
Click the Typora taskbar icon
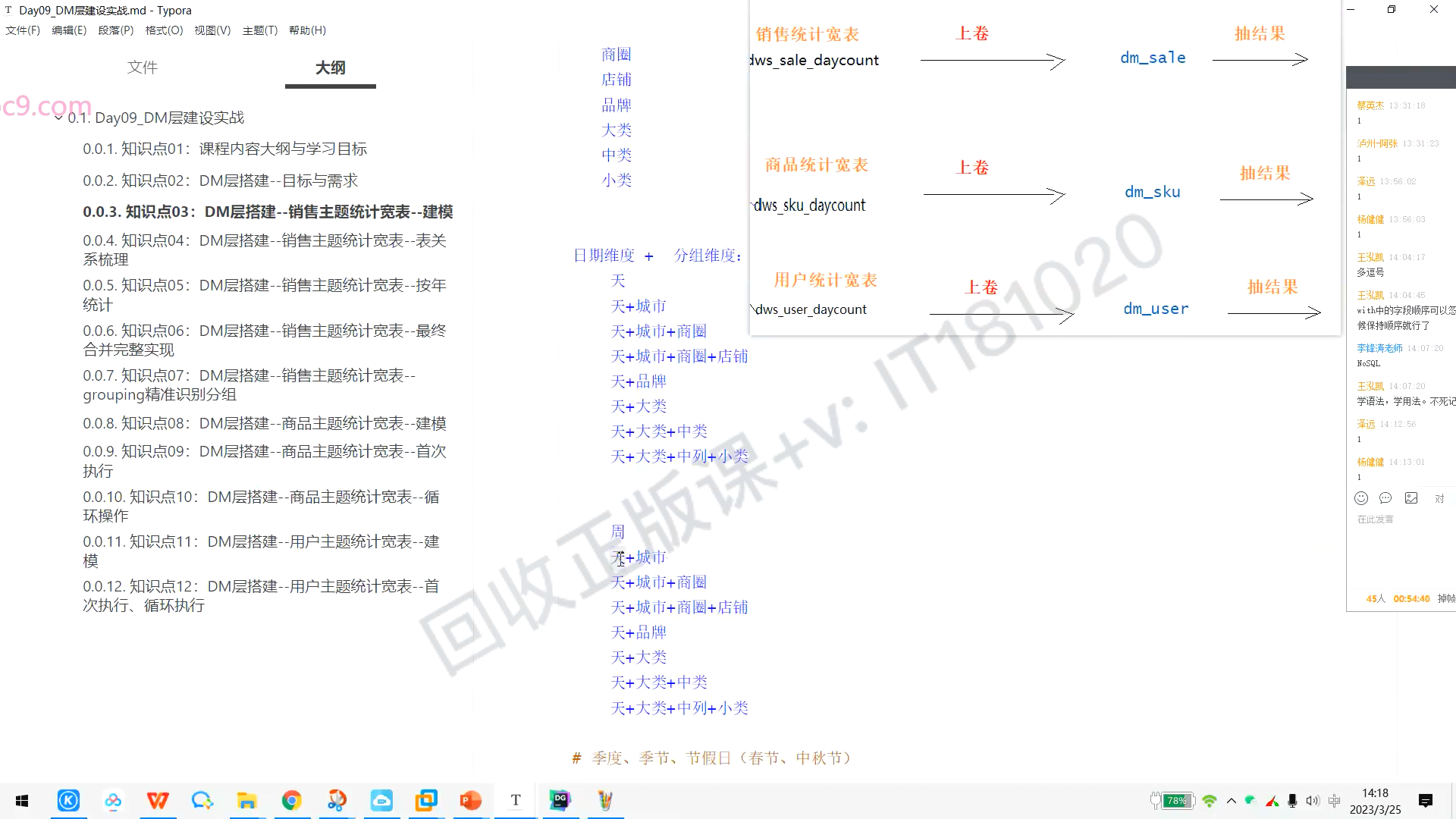pos(516,800)
